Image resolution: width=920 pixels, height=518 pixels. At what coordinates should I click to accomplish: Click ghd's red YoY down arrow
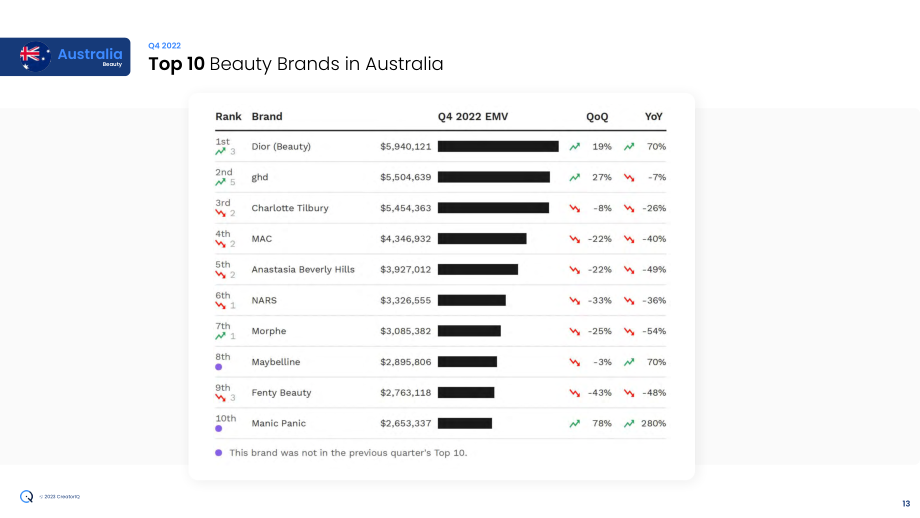(629, 177)
